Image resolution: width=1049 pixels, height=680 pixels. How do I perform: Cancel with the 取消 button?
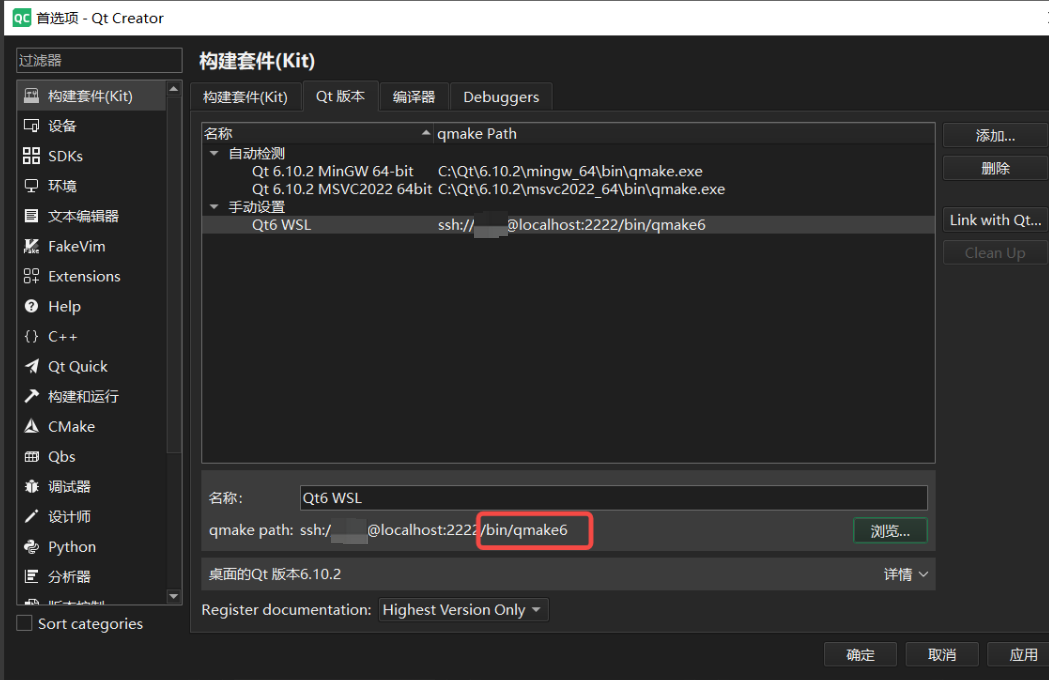tap(942, 655)
